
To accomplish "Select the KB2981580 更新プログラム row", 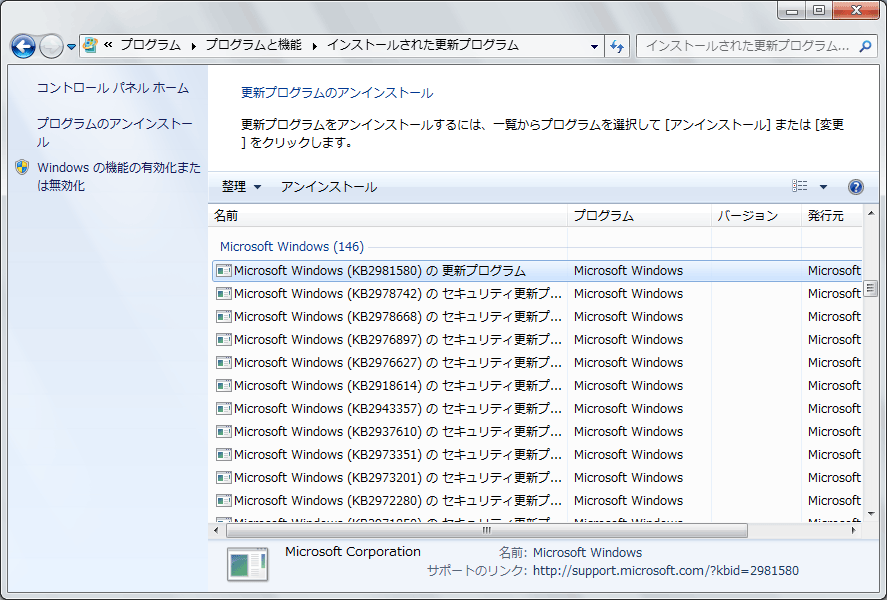I will [537, 271].
